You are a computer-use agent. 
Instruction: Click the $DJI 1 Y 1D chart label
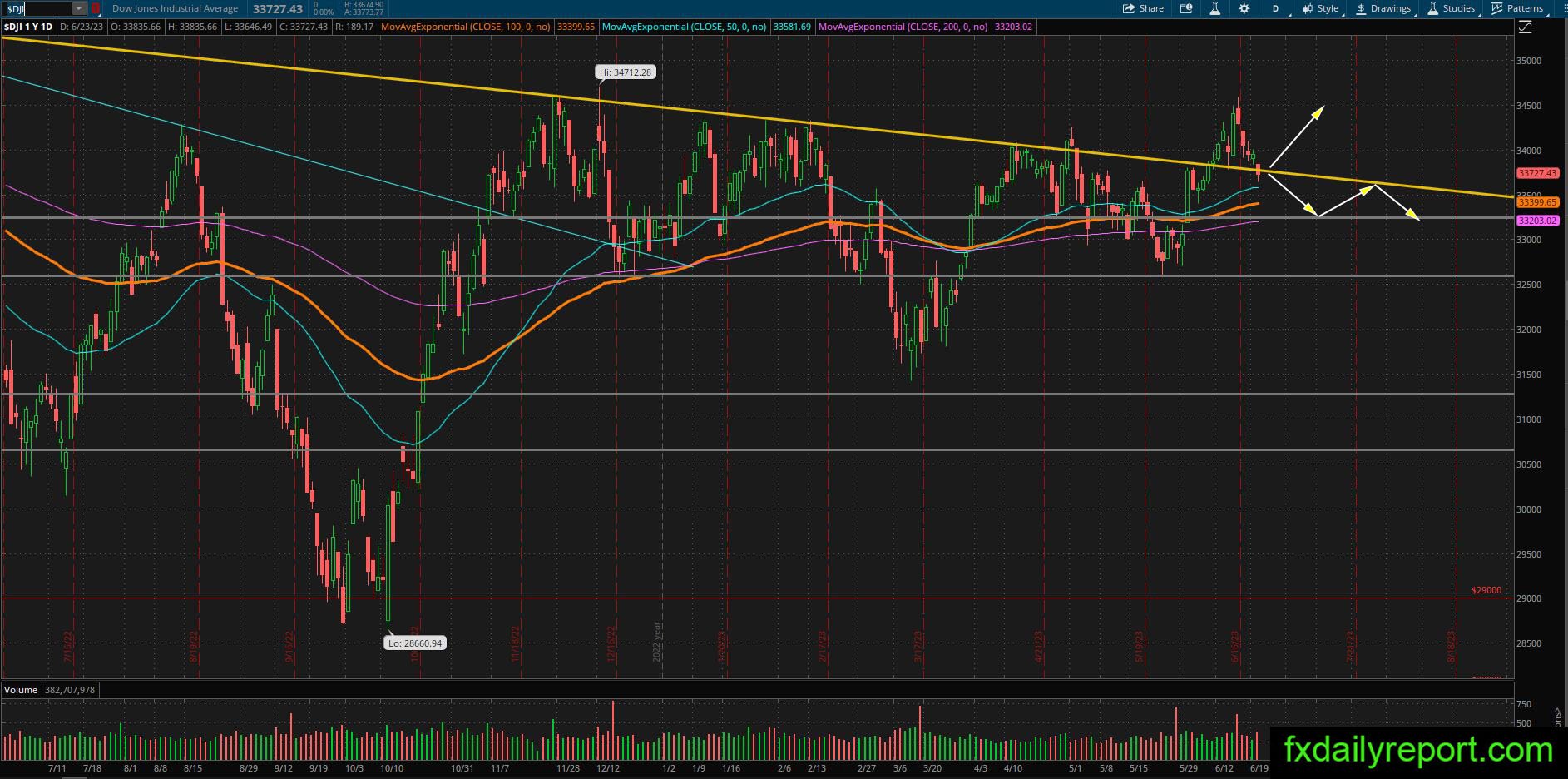point(28,27)
